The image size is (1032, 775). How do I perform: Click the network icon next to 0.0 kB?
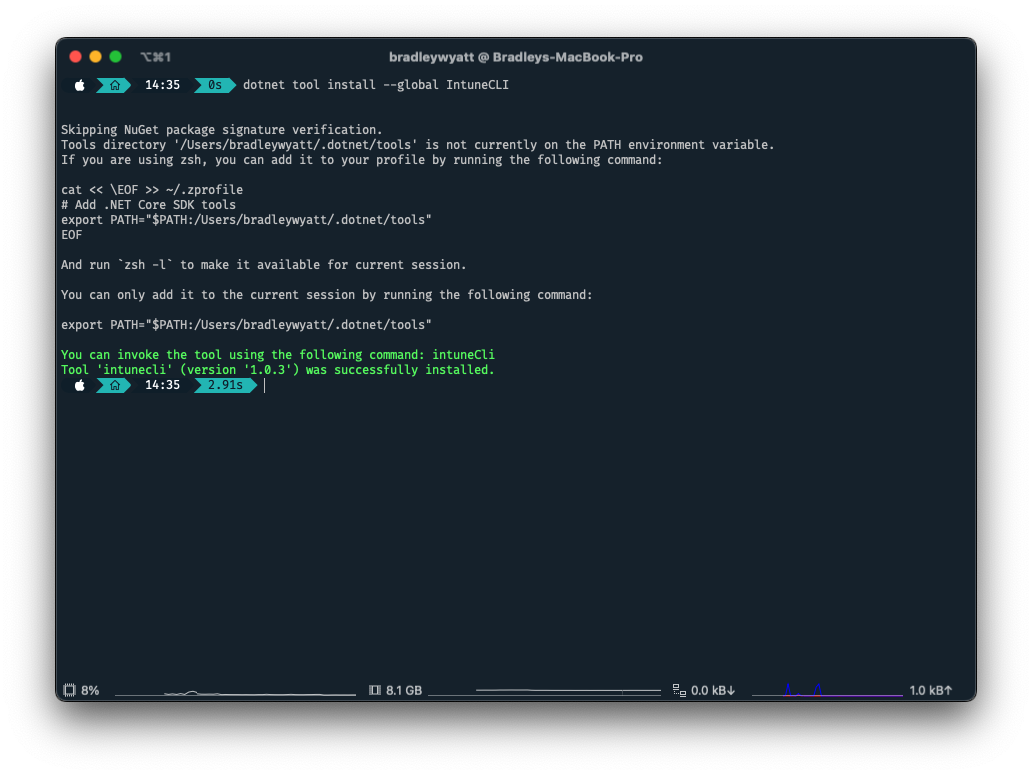679,690
